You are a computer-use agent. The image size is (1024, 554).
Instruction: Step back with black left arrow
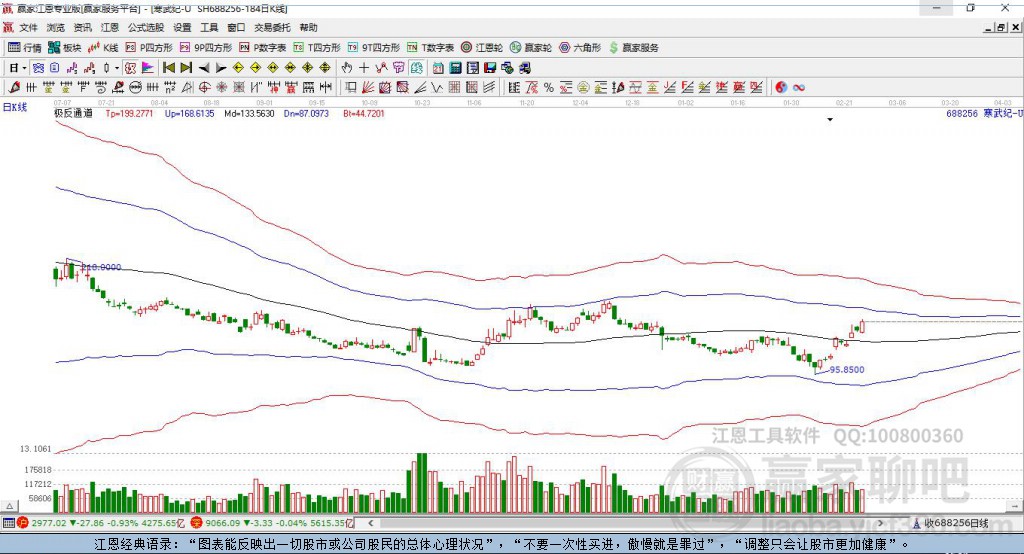pos(204,68)
